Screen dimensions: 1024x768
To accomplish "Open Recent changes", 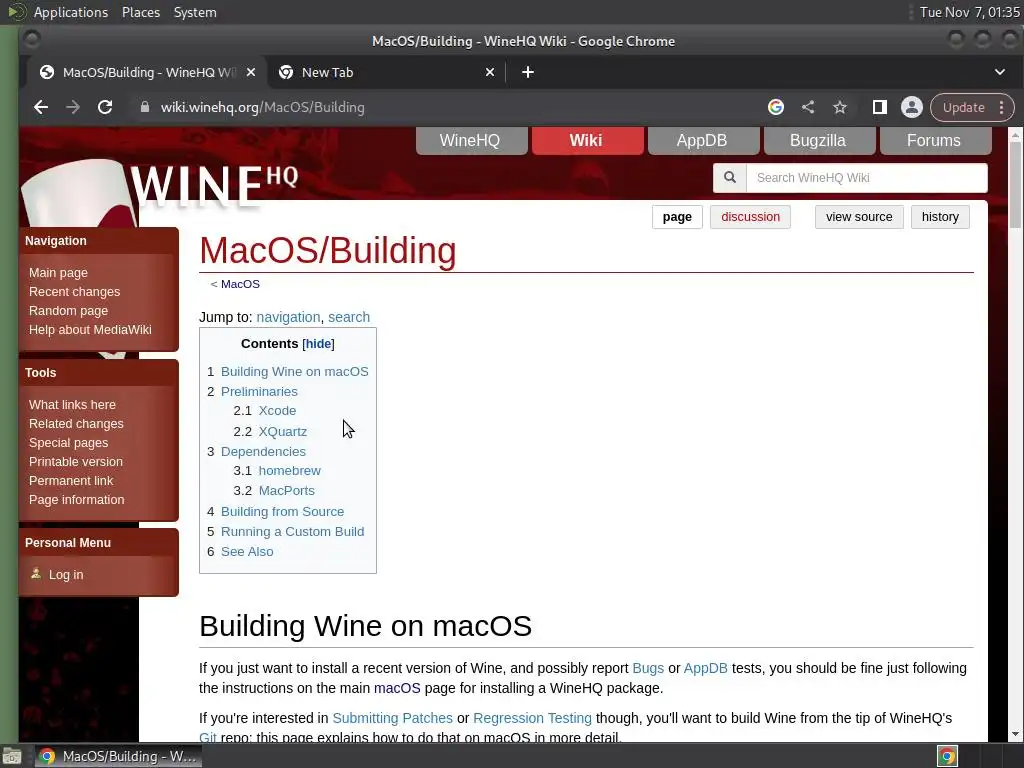I will (74, 292).
